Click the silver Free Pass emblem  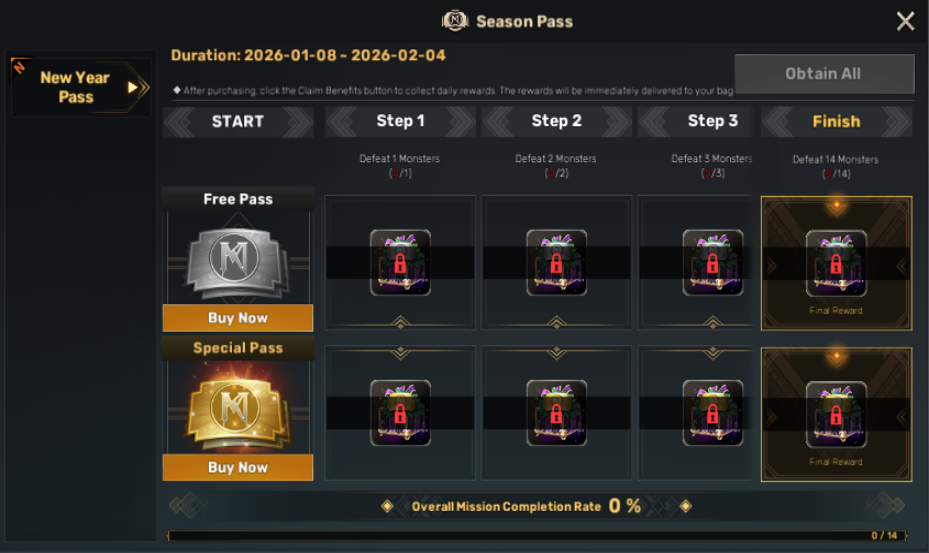(x=238, y=258)
